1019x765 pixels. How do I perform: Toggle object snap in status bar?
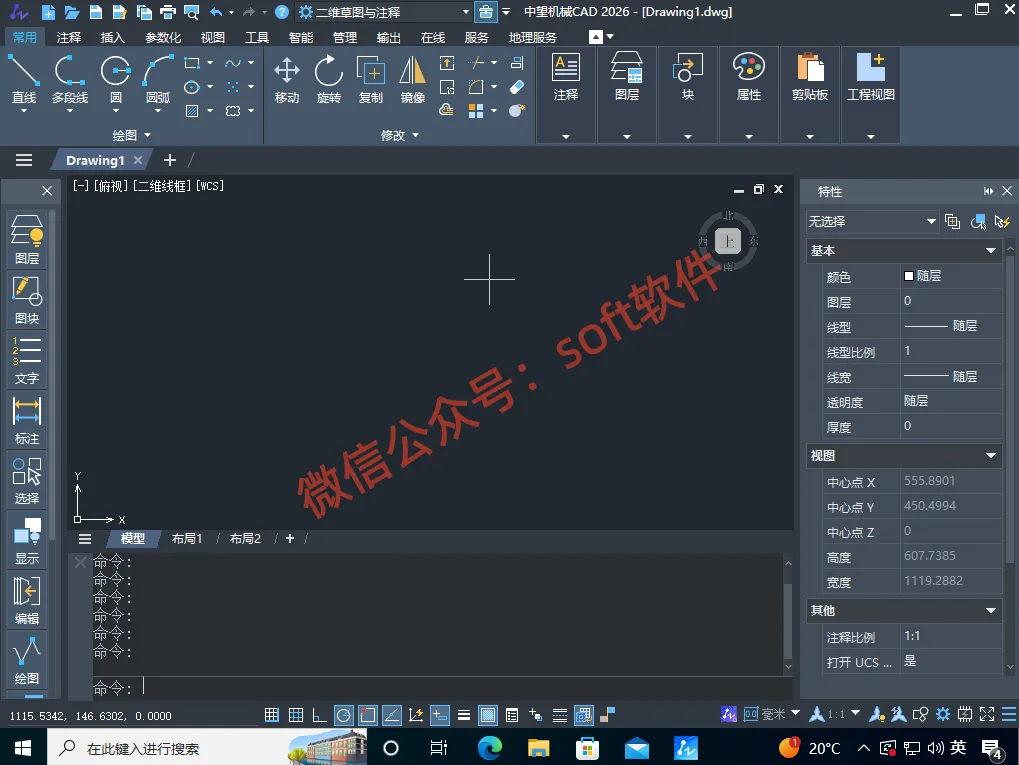368,715
